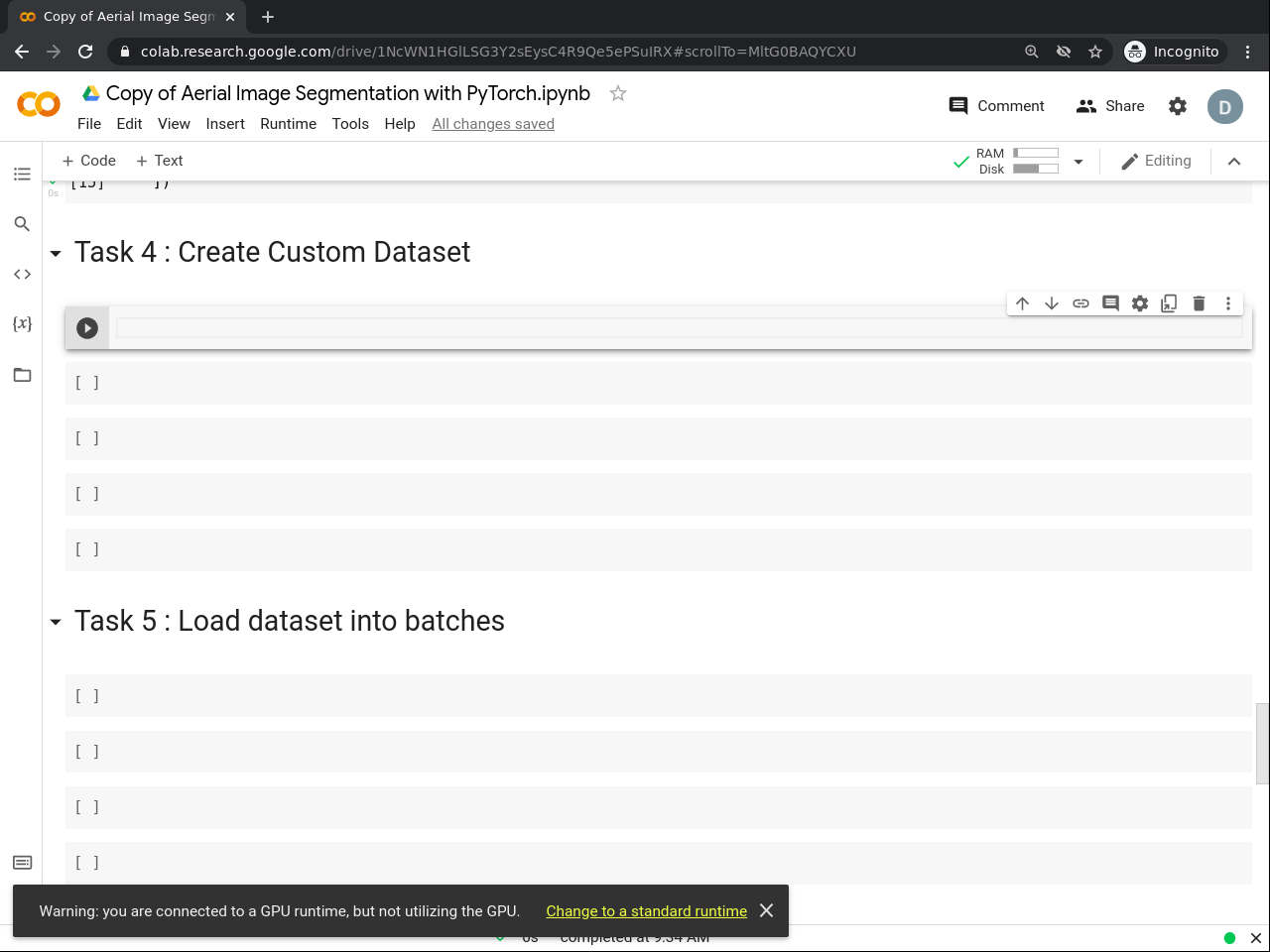Open the Code snippets panel
The width and height of the screenshot is (1270, 952).
[x=22, y=274]
